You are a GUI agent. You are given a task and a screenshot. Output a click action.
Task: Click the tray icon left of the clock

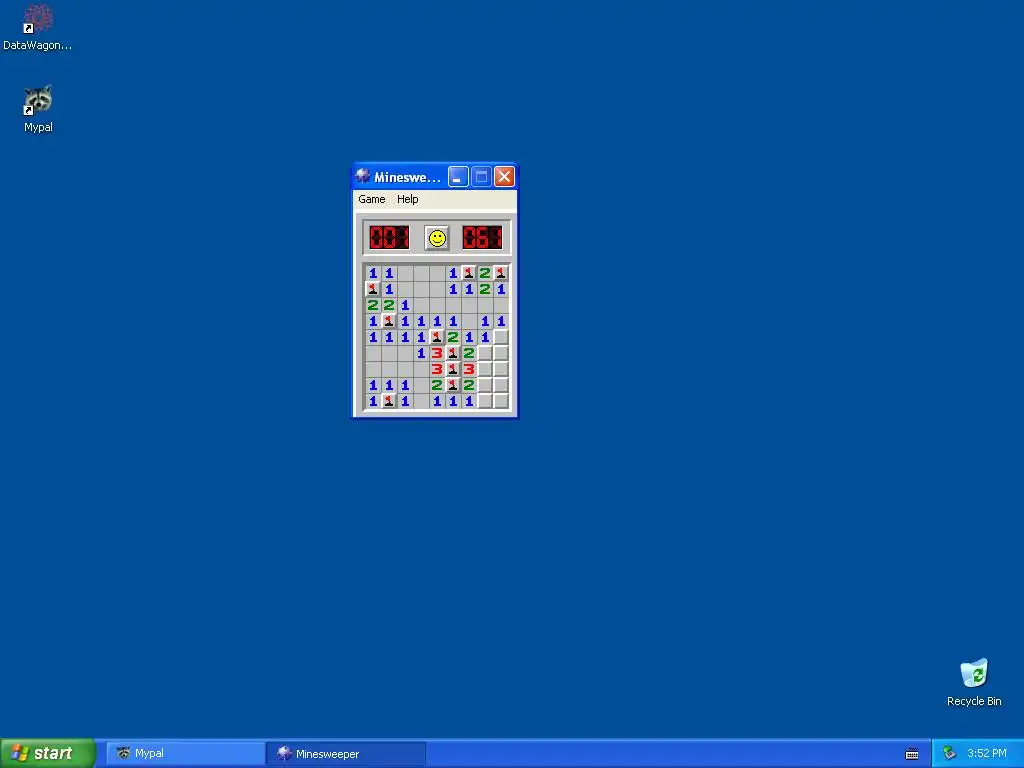(x=949, y=753)
